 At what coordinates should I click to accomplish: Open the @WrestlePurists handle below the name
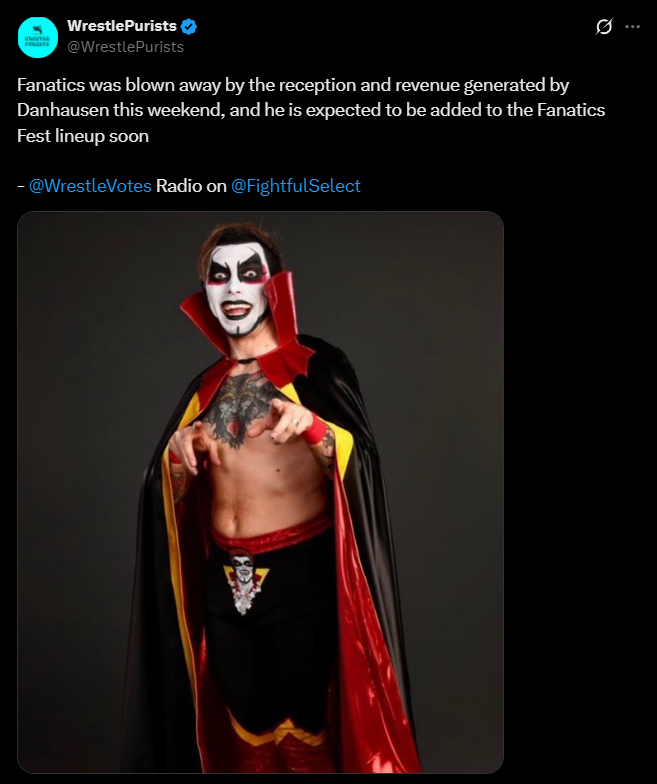pyautogui.click(x=126, y=47)
